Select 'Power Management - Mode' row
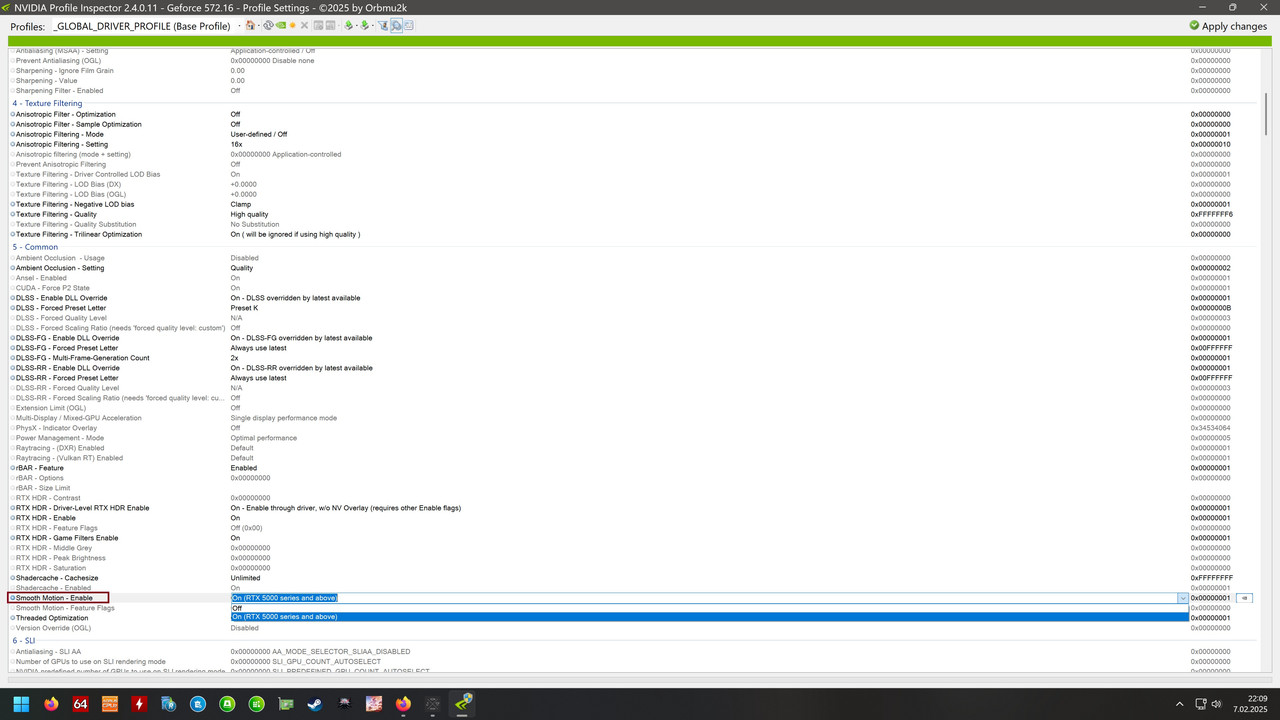 634,438
